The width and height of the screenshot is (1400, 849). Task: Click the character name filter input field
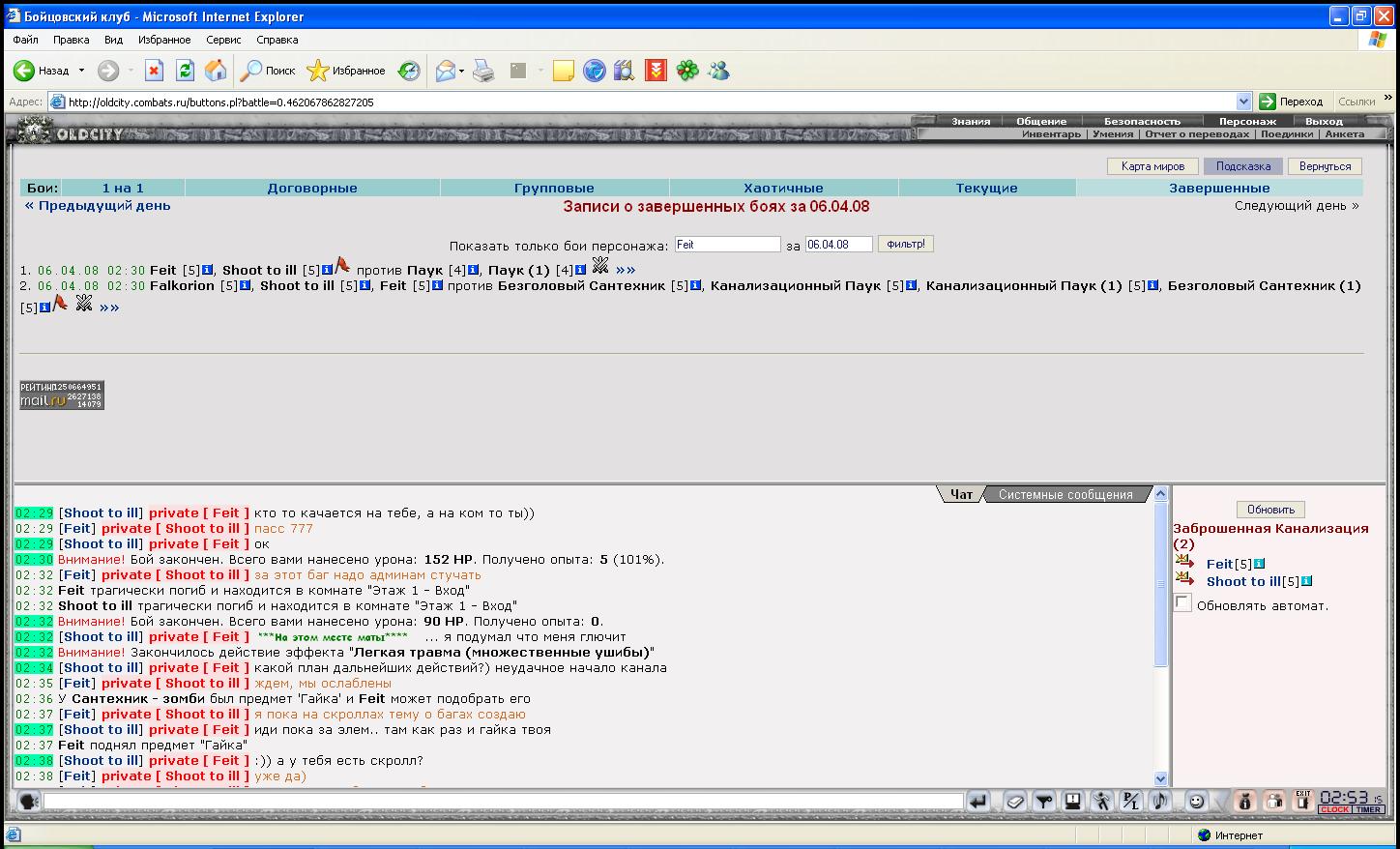pyautogui.click(x=727, y=245)
